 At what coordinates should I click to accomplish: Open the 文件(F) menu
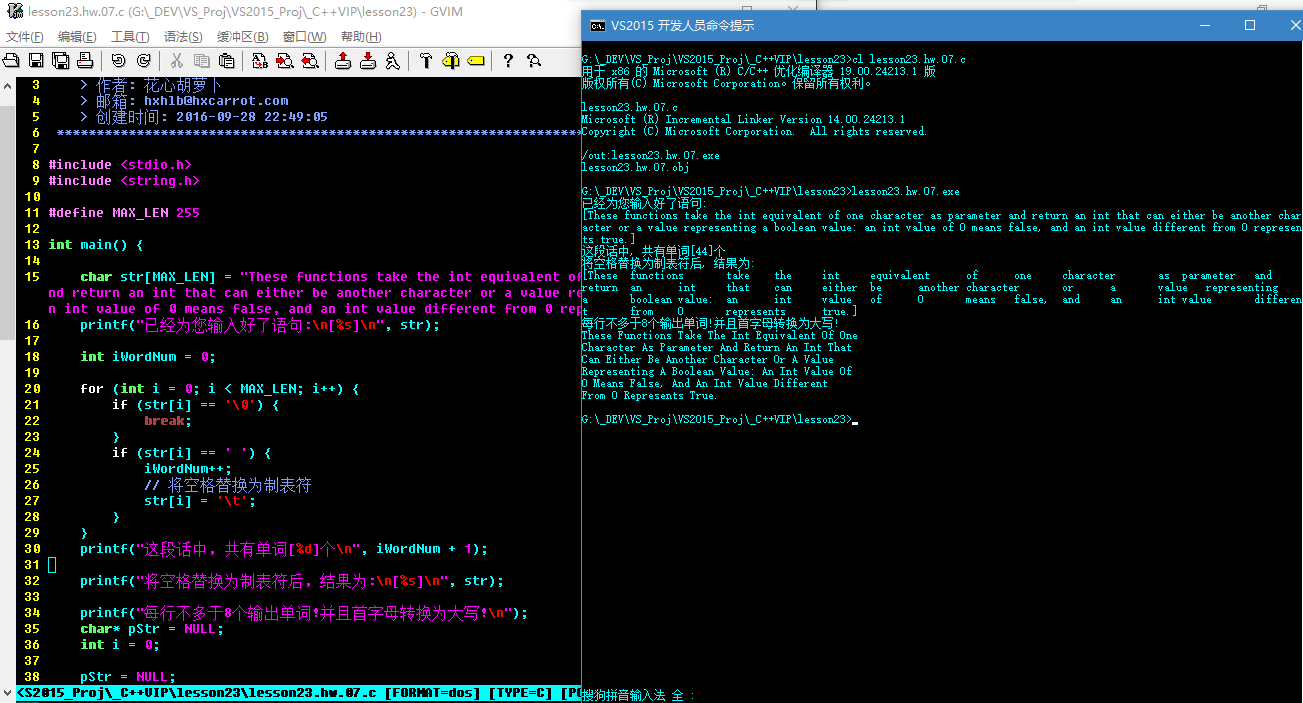tap(24, 37)
